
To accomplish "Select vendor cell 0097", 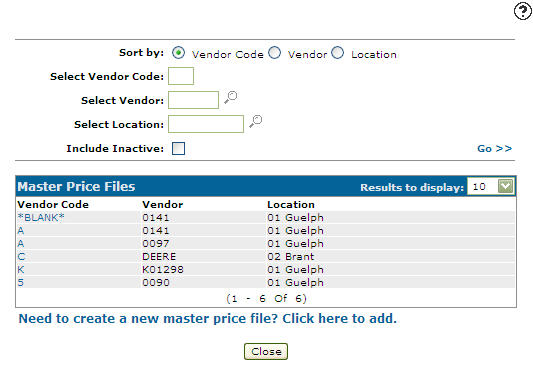I will tap(156, 243).
